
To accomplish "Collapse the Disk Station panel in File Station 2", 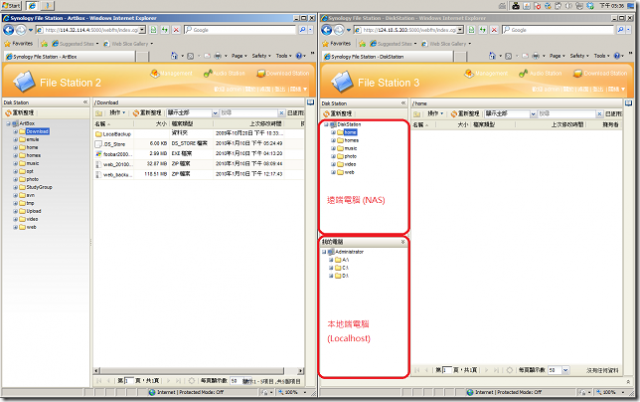I will pyautogui.click(x=85, y=102).
